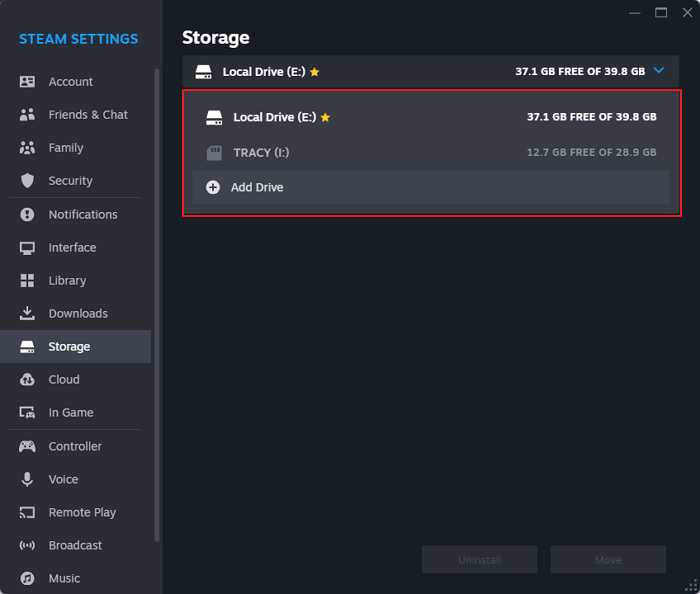Collapse the drive selector with the blue chevron
Viewport: 700px width, 594px height.
[x=659, y=71]
